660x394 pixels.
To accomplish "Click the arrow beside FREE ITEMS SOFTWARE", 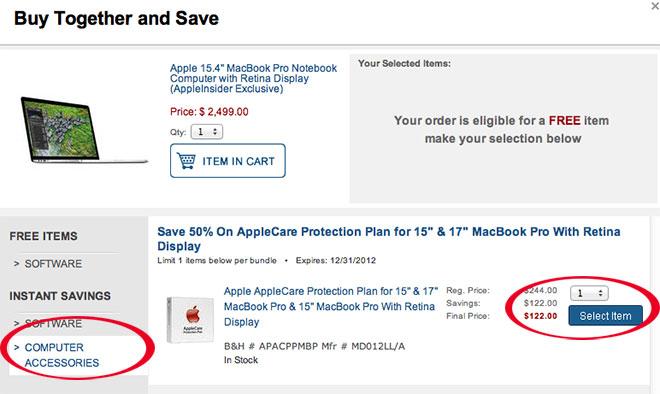I will click(16, 264).
